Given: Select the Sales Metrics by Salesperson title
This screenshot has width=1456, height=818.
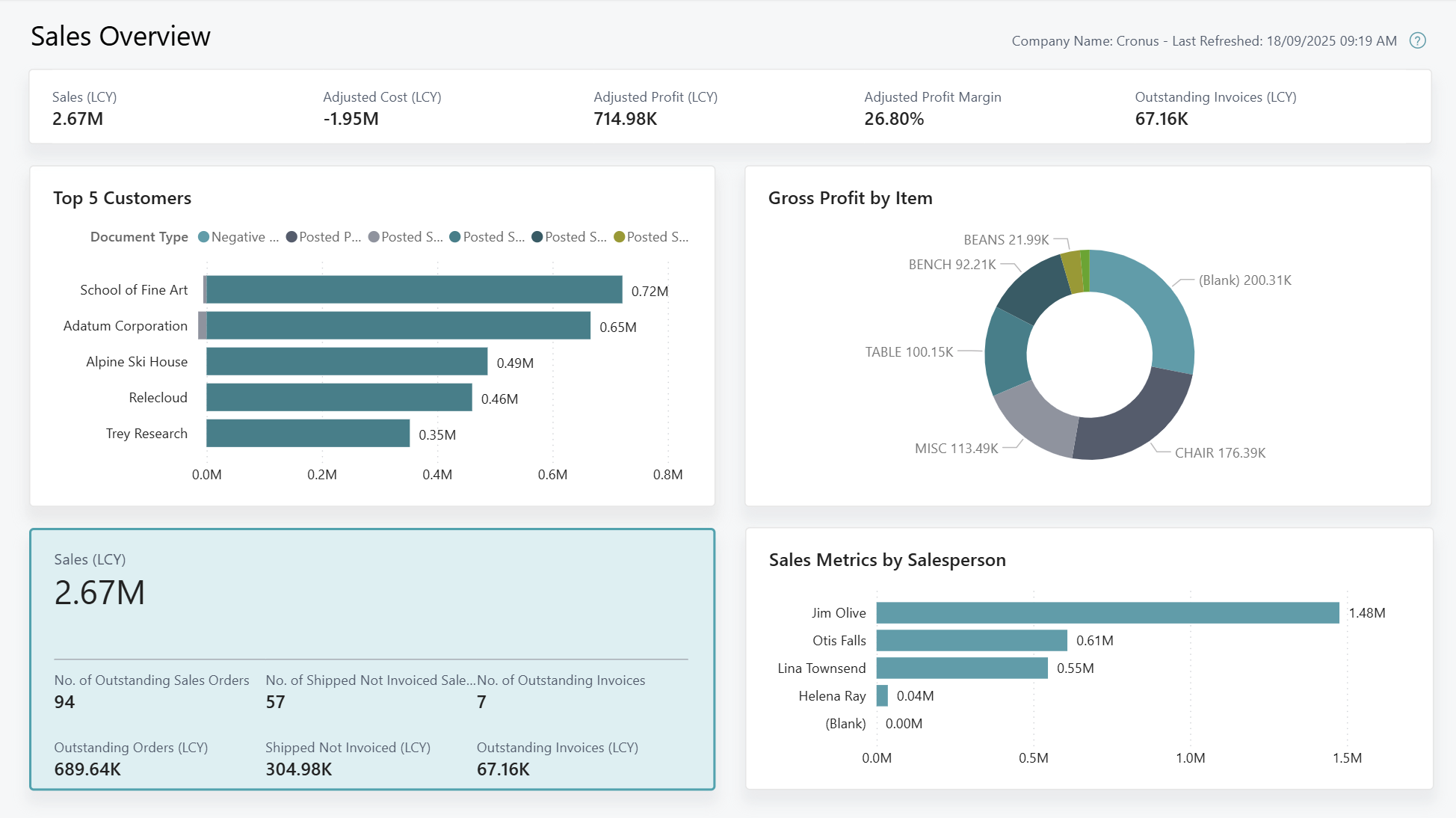Looking at the screenshot, I should point(888,559).
